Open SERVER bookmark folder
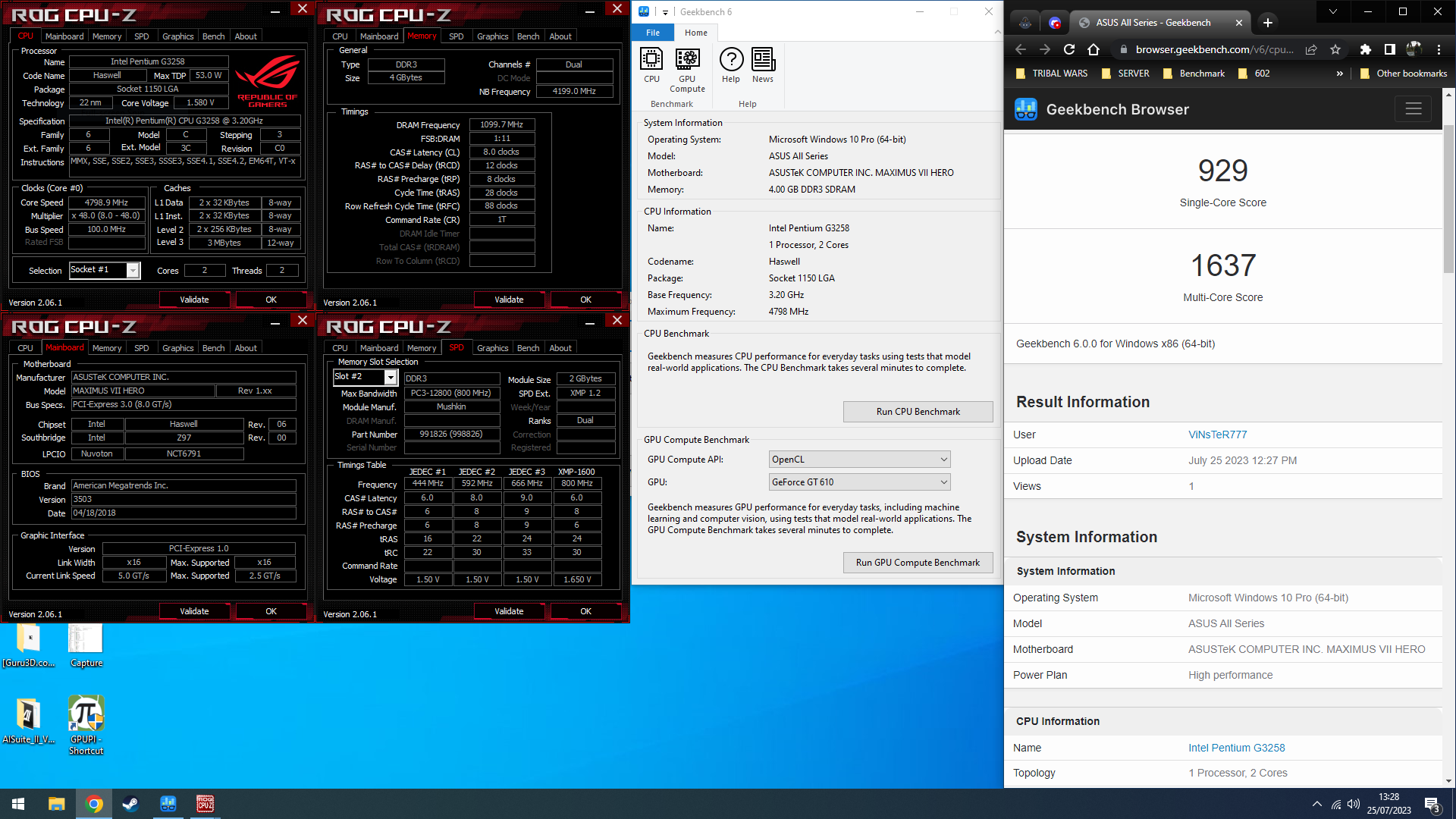Image resolution: width=1456 pixels, height=819 pixels. tap(1125, 74)
